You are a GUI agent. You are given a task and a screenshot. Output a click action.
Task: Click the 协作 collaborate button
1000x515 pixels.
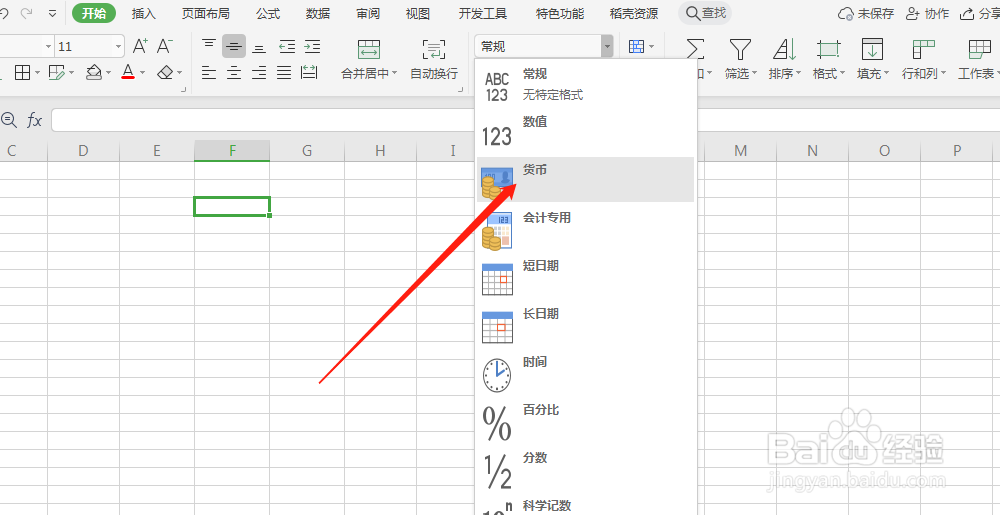927,13
